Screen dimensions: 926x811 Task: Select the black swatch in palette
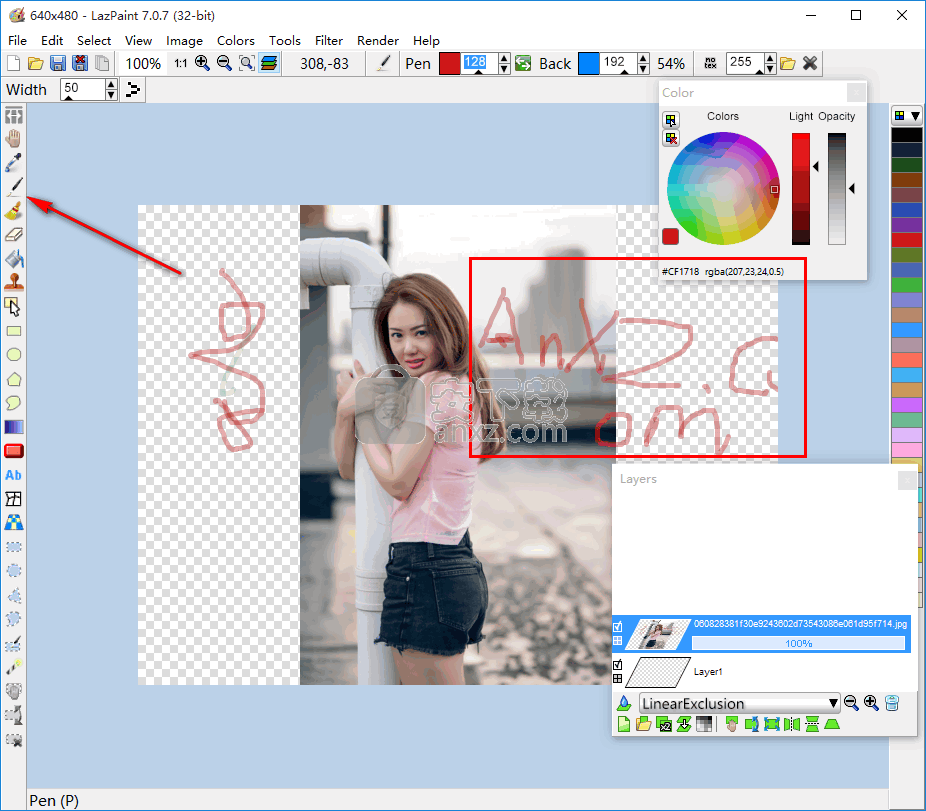click(907, 135)
